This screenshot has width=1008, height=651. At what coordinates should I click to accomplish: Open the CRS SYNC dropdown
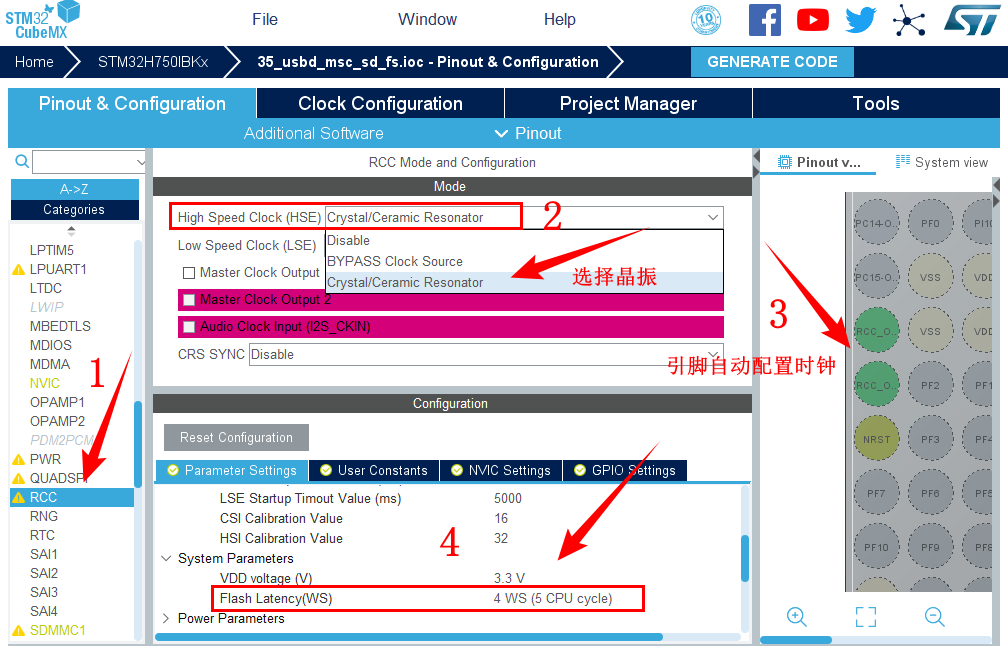[x=485, y=354]
